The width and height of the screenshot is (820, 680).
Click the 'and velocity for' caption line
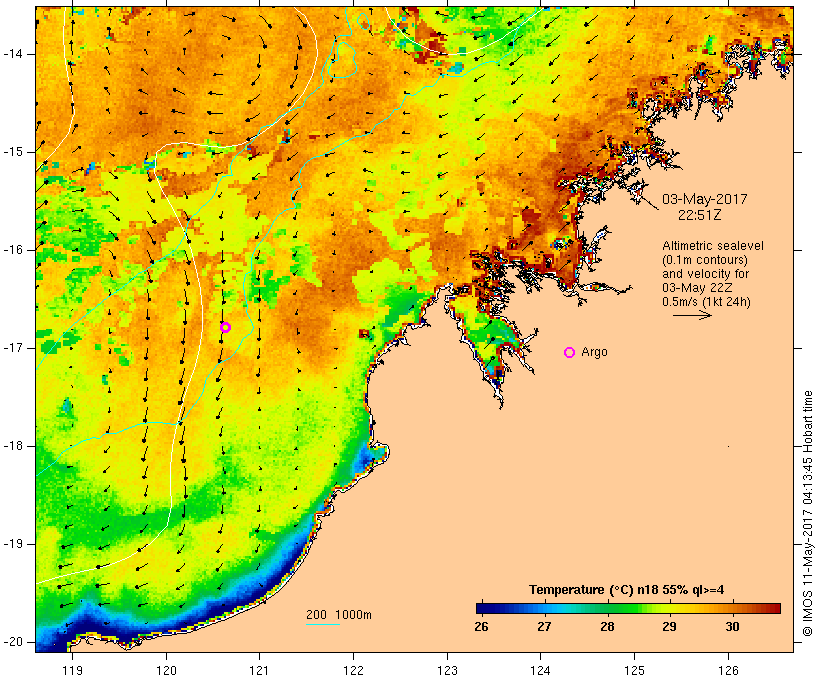[705, 274]
